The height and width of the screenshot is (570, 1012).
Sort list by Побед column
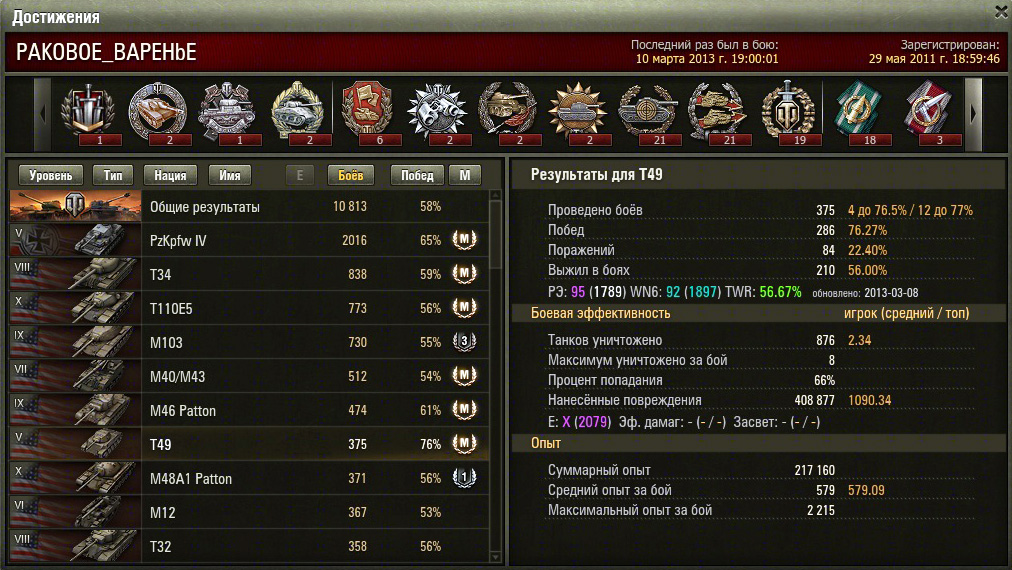(x=417, y=175)
